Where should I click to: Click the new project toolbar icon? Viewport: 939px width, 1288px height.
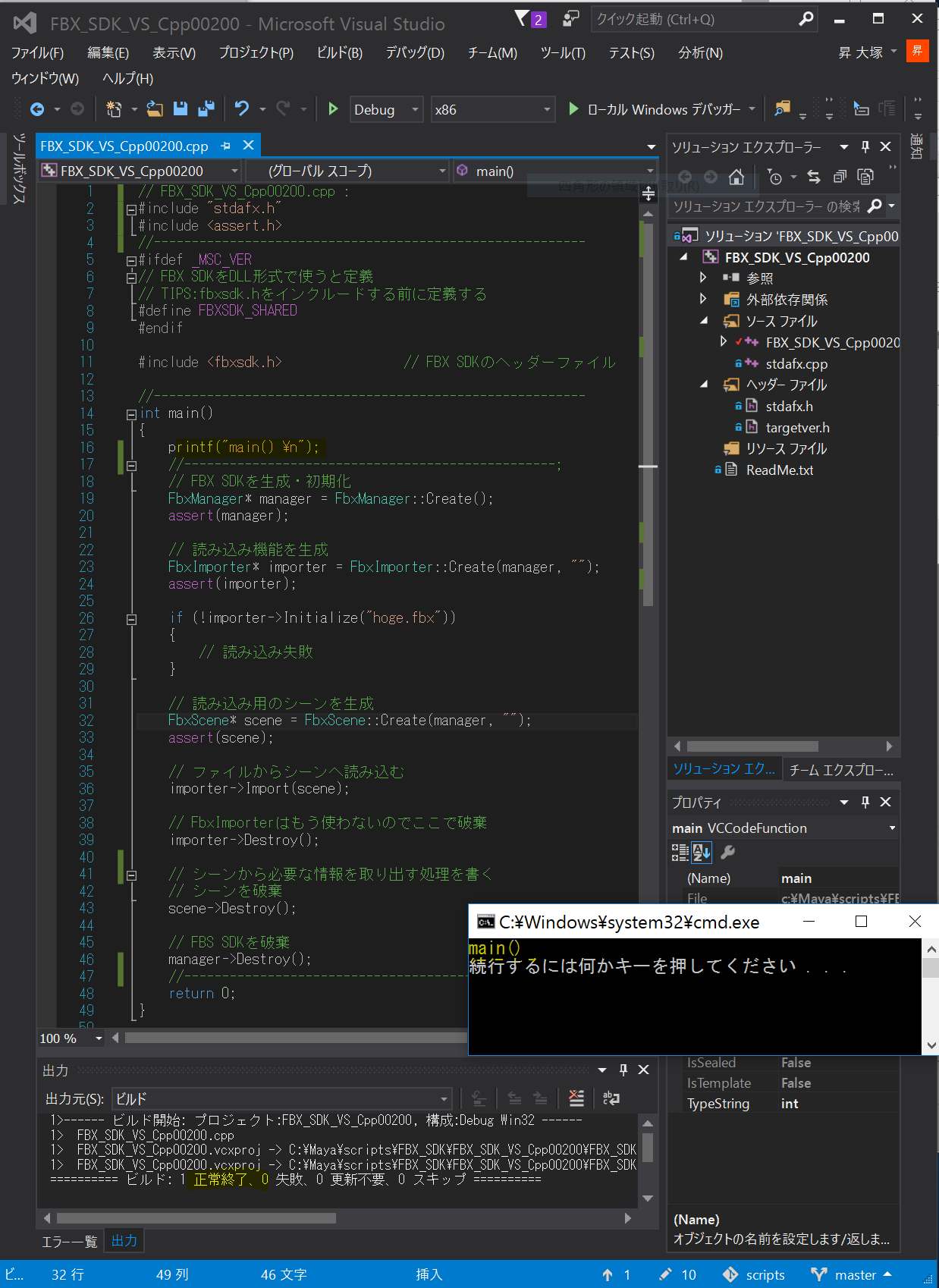tap(114, 109)
